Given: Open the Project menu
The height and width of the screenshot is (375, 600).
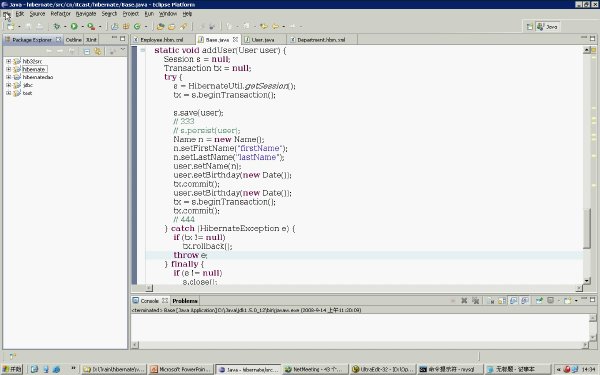Looking at the screenshot, I should [x=130, y=14].
